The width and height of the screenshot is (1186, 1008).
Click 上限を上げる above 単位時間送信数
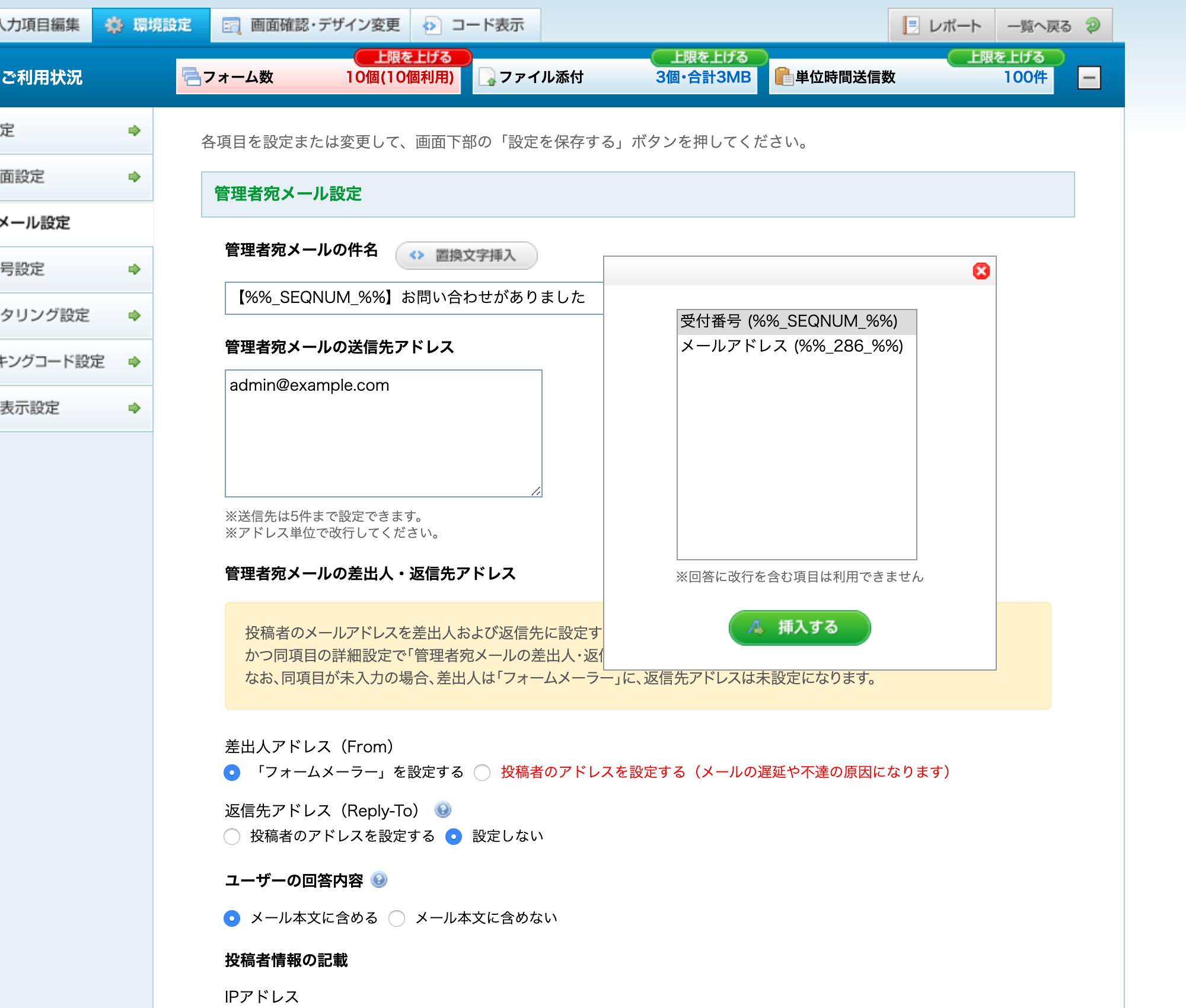tap(1006, 57)
